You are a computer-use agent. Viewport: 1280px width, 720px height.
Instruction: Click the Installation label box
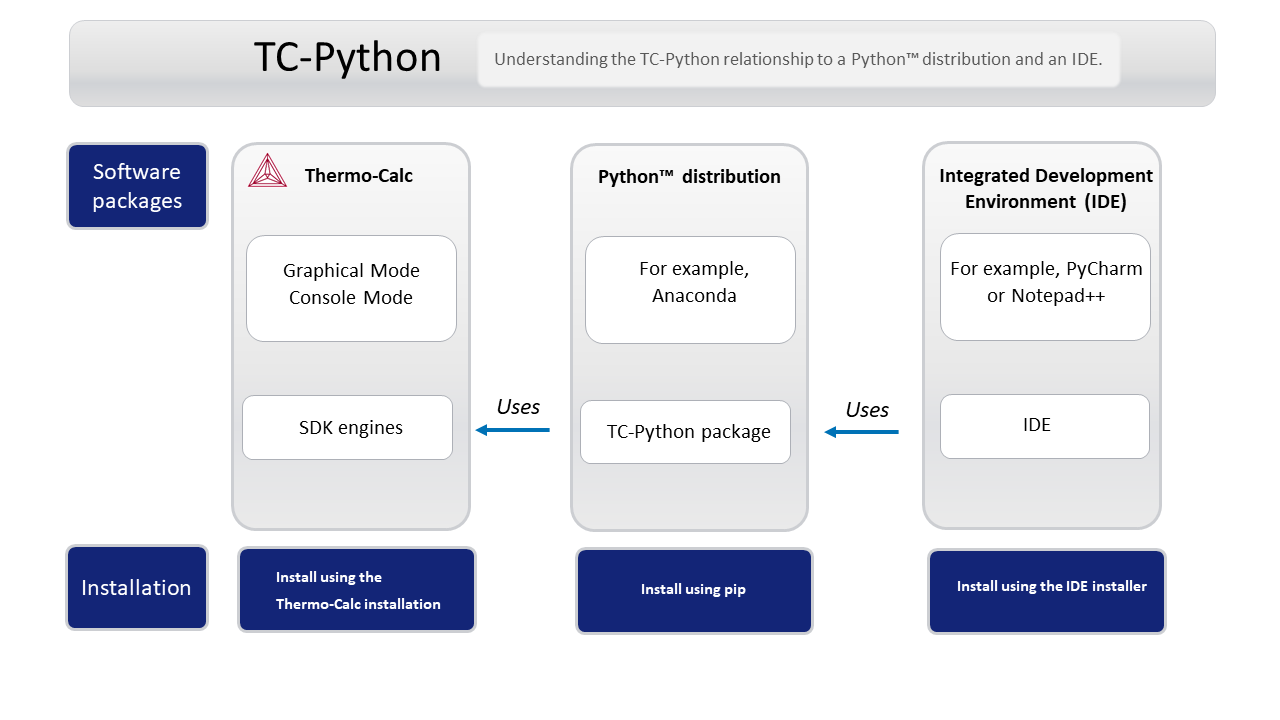pos(137,588)
